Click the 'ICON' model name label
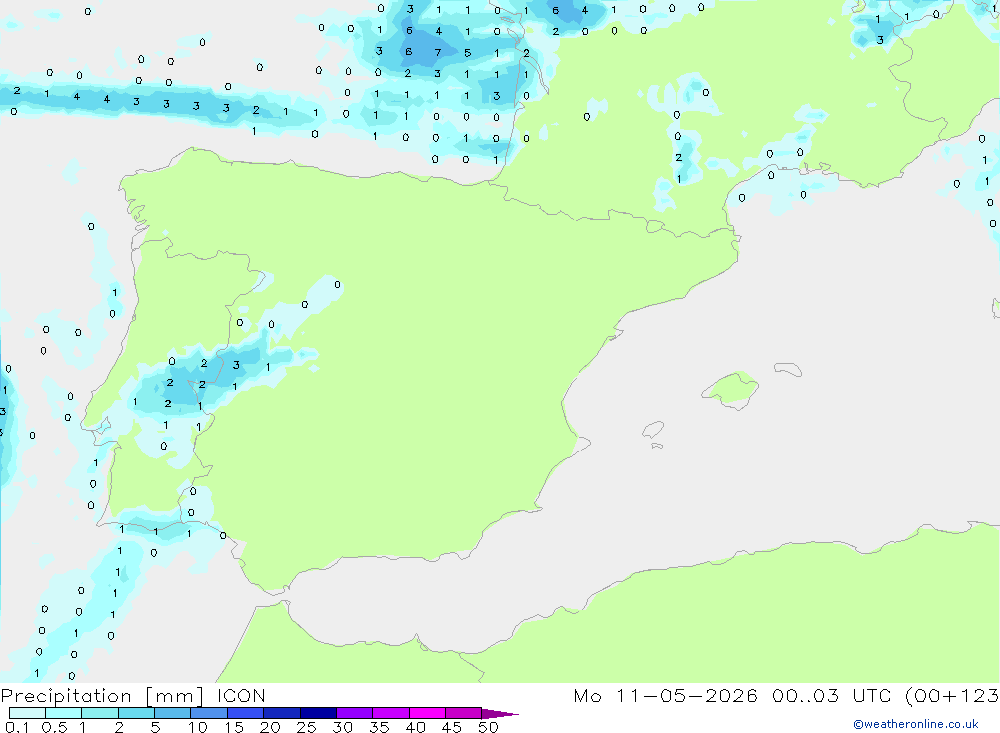Screen dimensions: 1000x733 241,696
